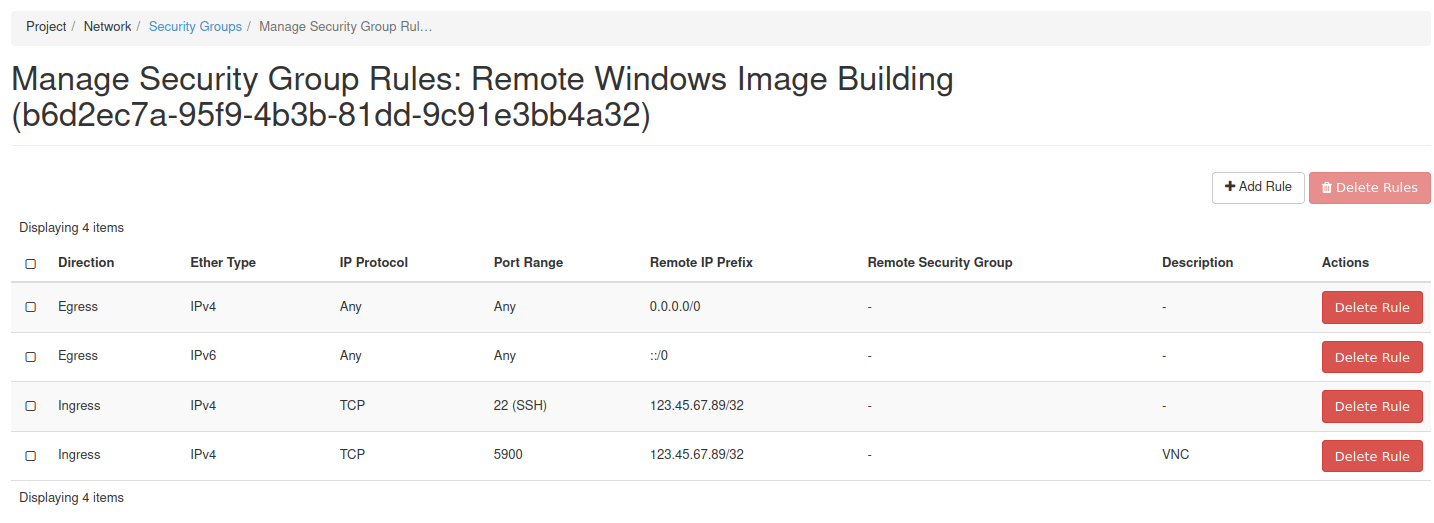Screen dimensions: 1434x523
Task: Select the ::/0 remote prefix cell
Action: tap(659, 355)
